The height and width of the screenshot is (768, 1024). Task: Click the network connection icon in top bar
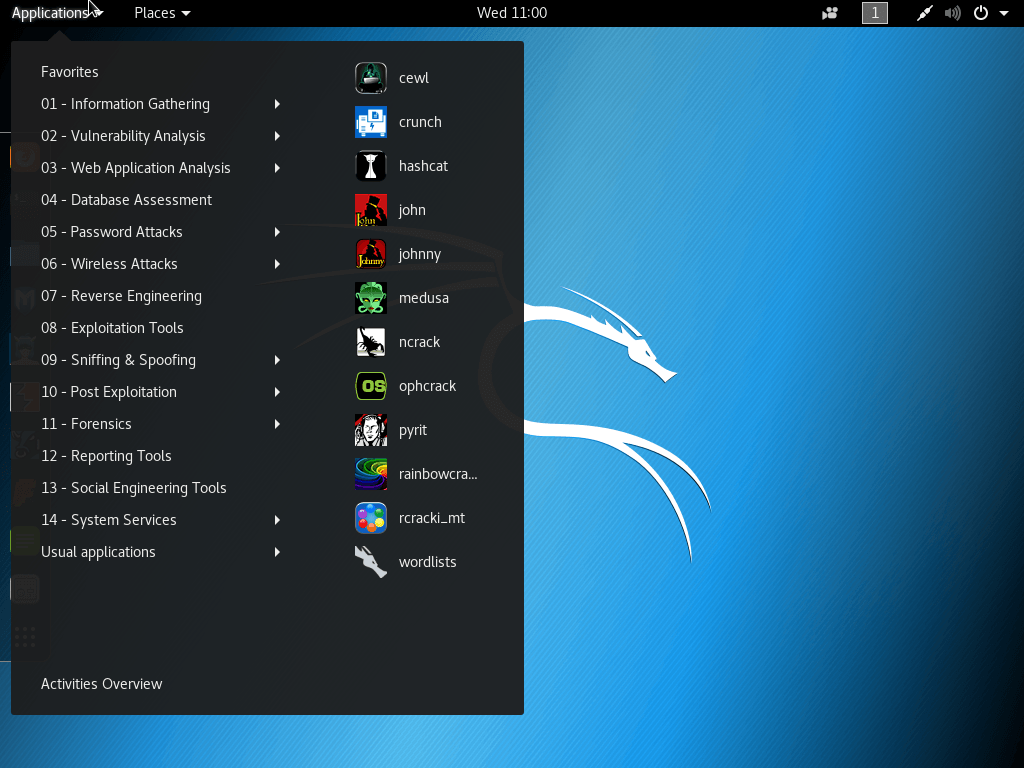point(924,13)
